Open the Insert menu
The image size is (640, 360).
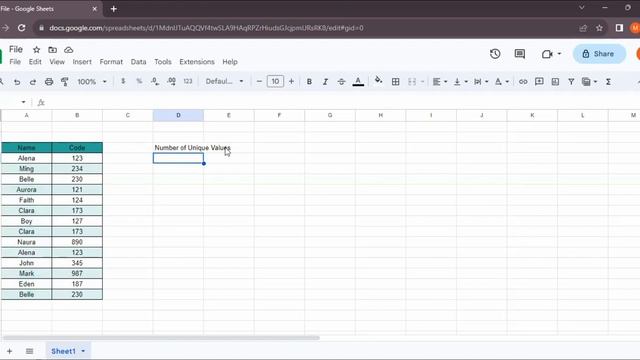click(82, 62)
